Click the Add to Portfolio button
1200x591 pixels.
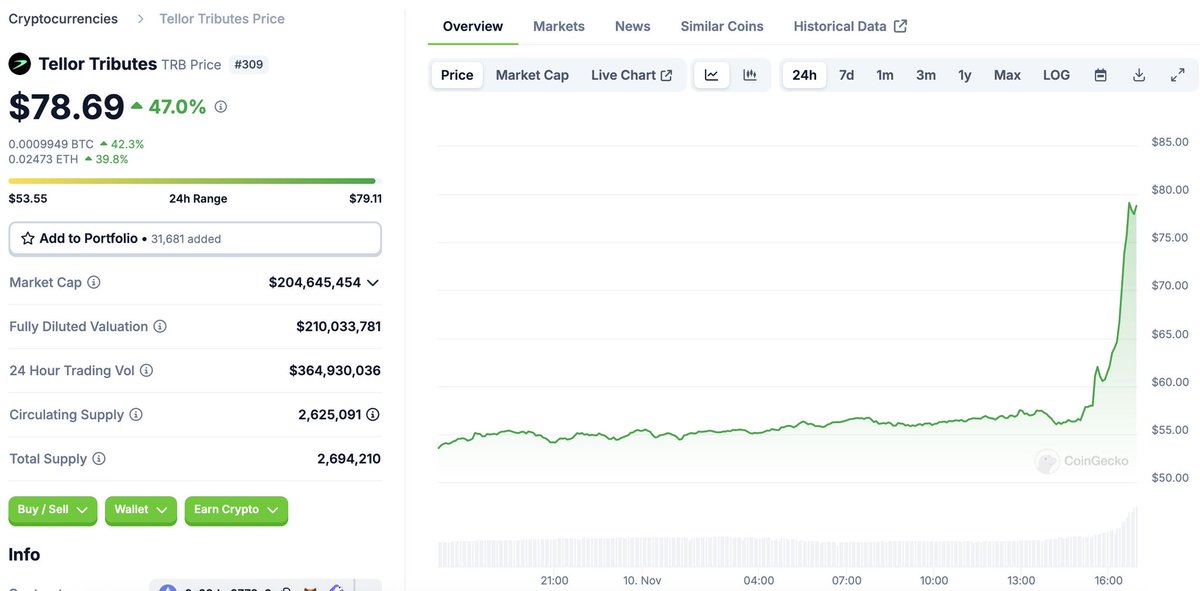coord(195,239)
